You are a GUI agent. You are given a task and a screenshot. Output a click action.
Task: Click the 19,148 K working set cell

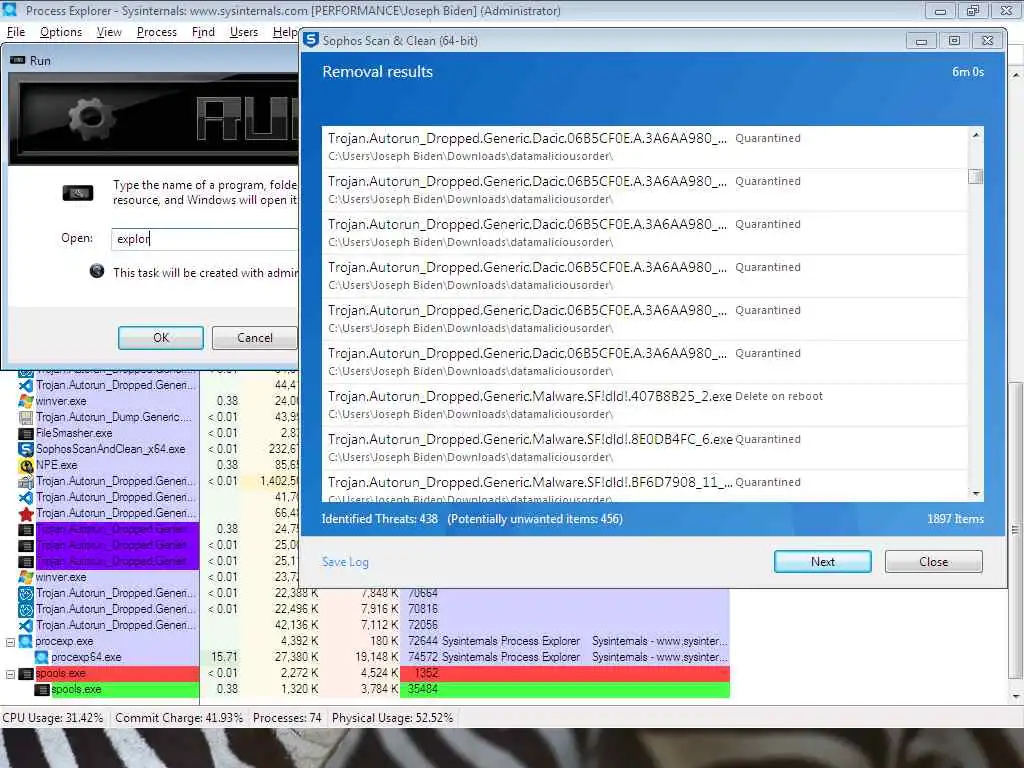(x=376, y=657)
